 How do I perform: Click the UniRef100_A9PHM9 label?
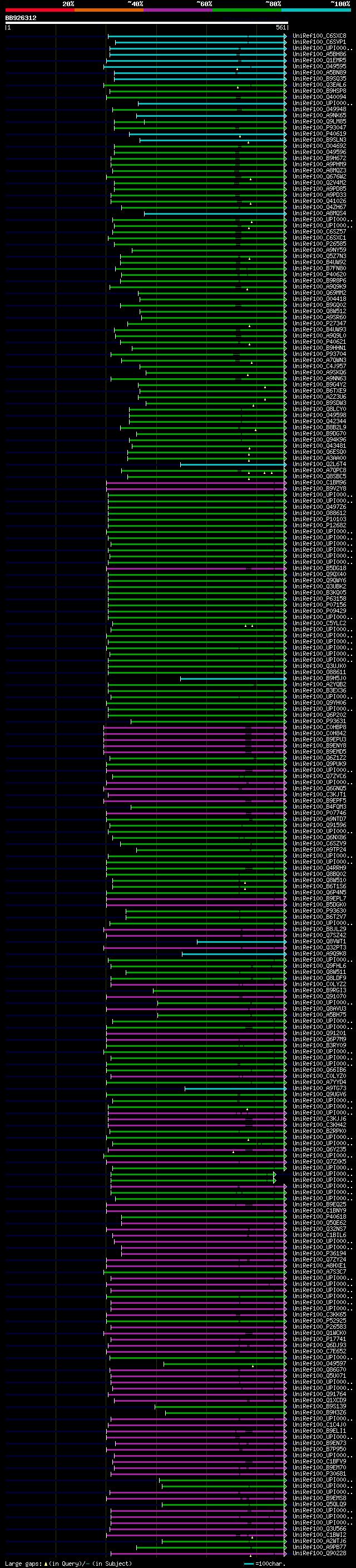click(319, 164)
